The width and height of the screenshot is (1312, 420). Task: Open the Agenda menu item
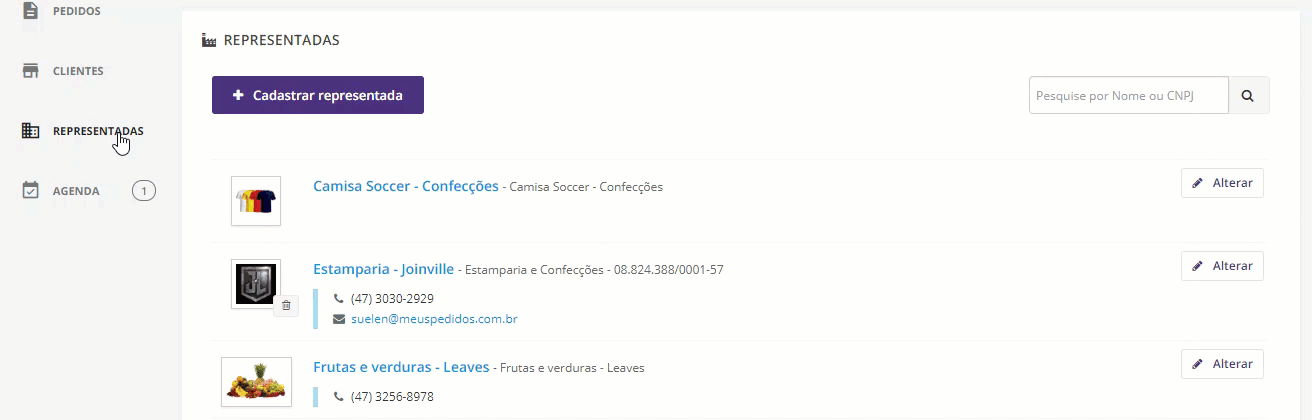pyautogui.click(x=76, y=191)
